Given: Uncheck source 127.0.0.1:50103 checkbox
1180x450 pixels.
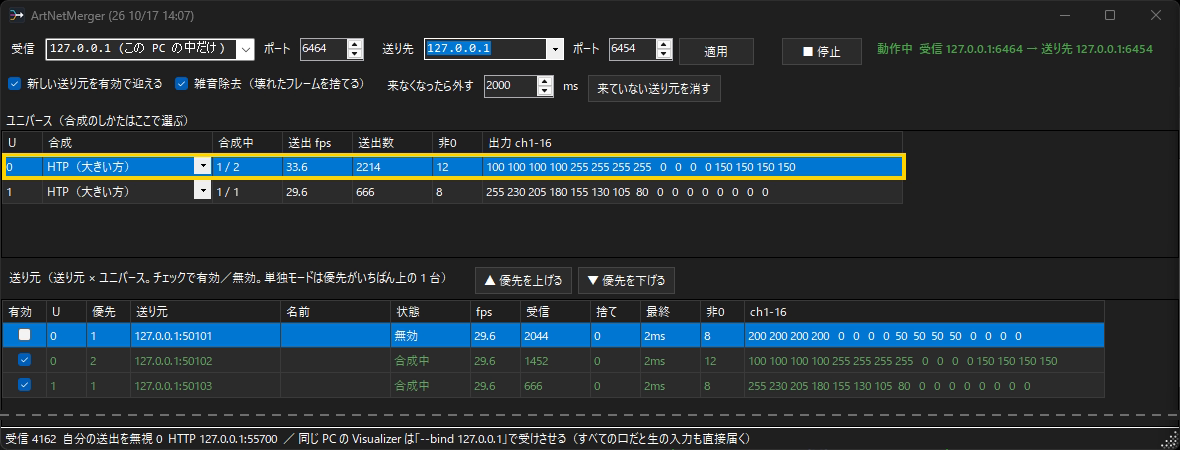Looking at the screenshot, I should tap(25, 385).
